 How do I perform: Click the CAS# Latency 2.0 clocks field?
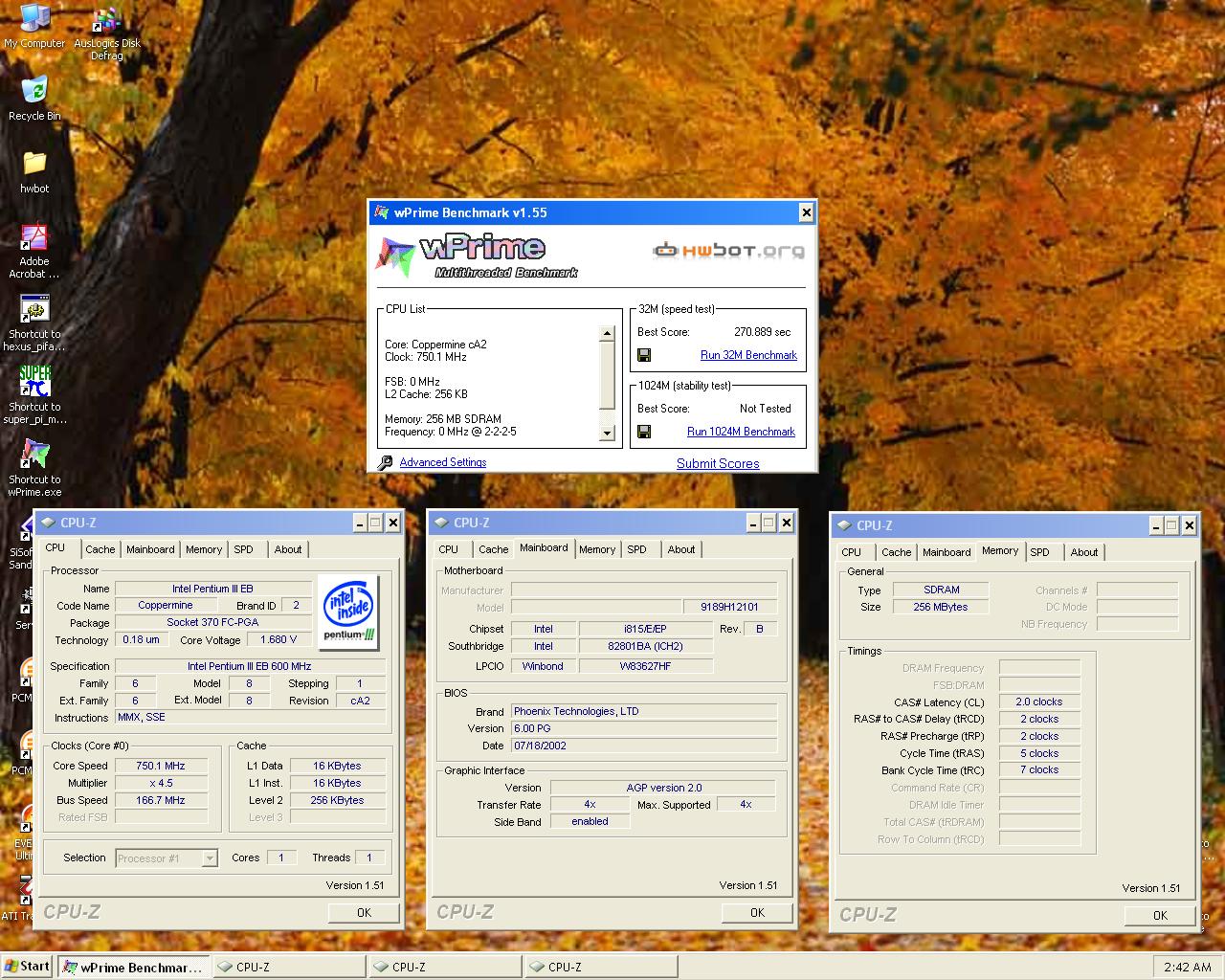(1039, 702)
